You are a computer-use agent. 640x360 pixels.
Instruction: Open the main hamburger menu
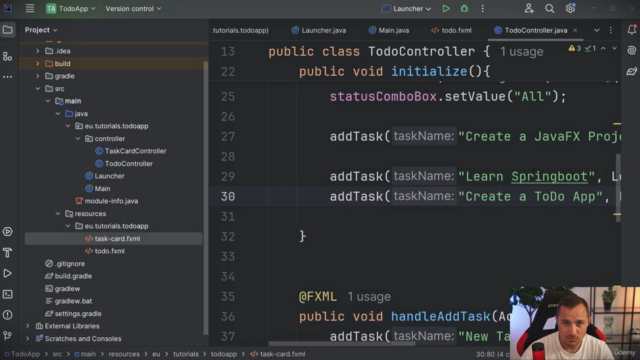(x=30, y=8)
